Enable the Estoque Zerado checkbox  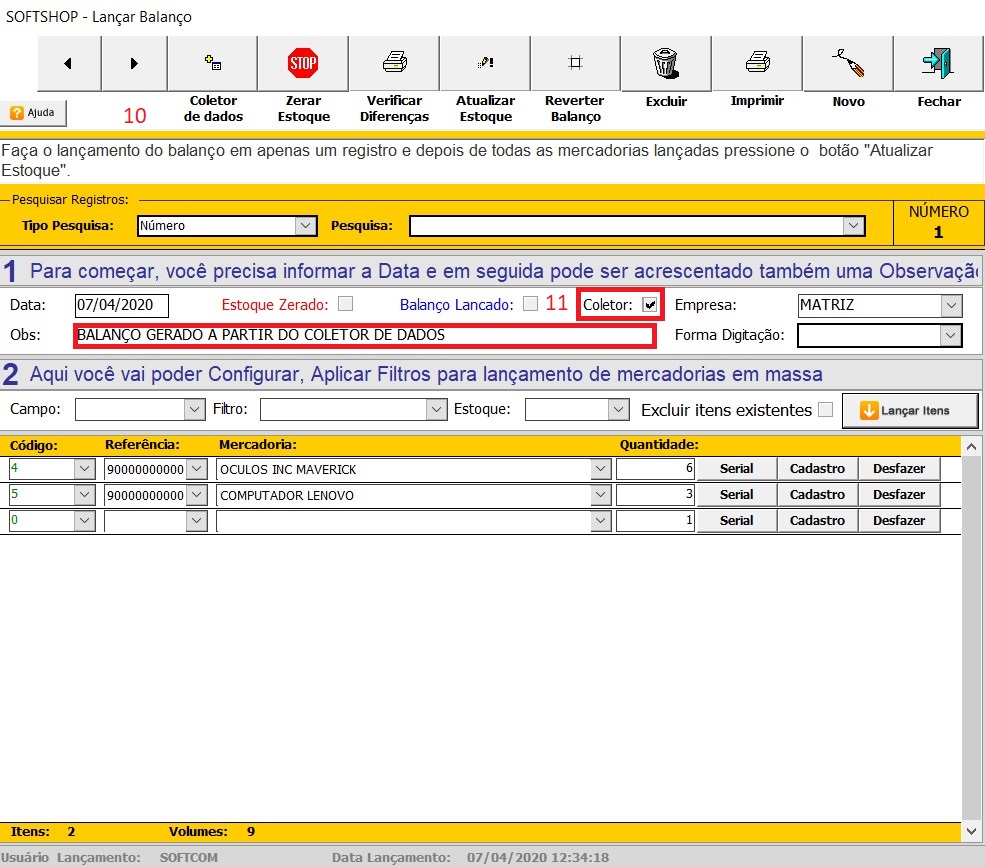point(345,304)
